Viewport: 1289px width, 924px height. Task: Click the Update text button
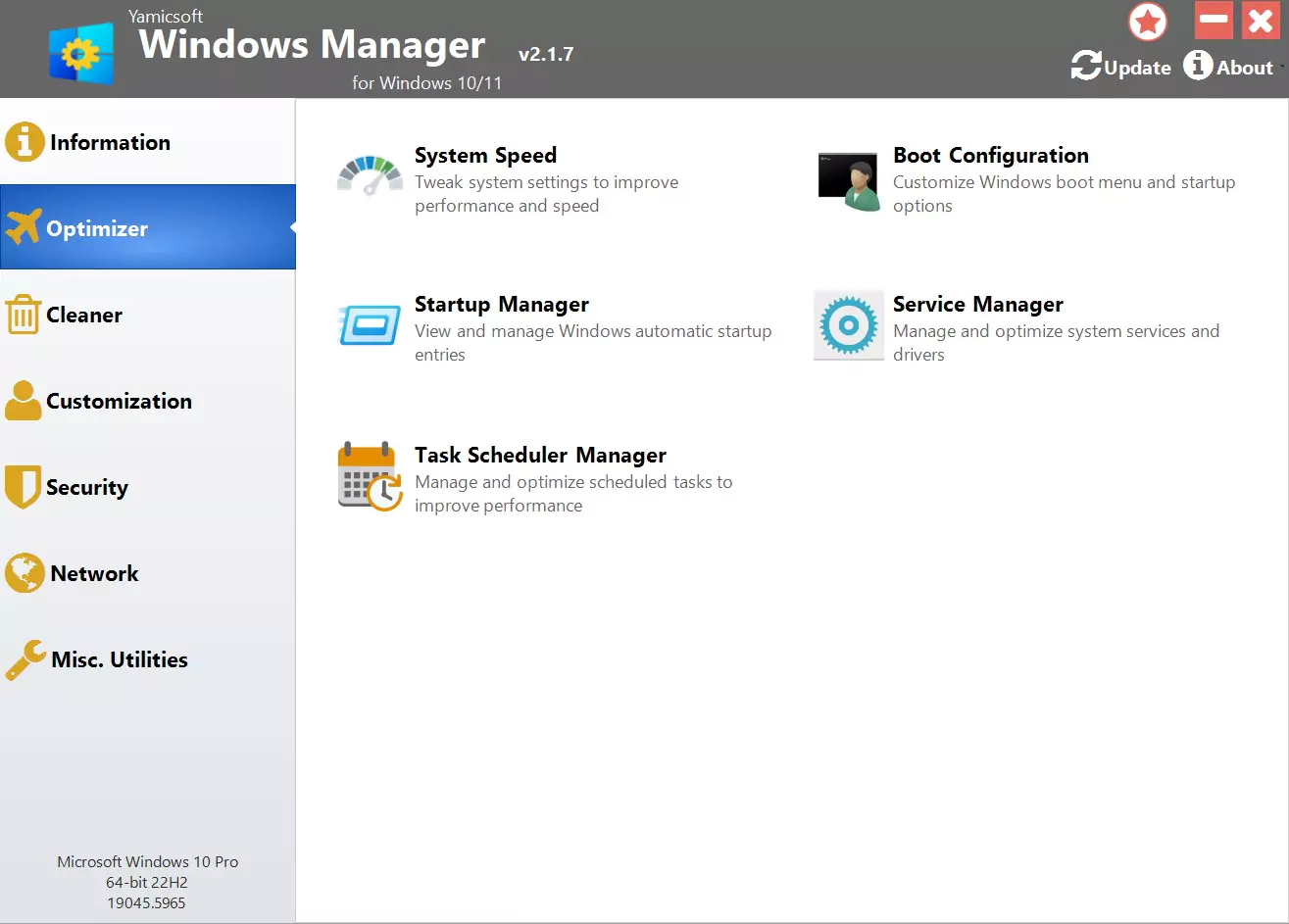[x=1137, y=68]
